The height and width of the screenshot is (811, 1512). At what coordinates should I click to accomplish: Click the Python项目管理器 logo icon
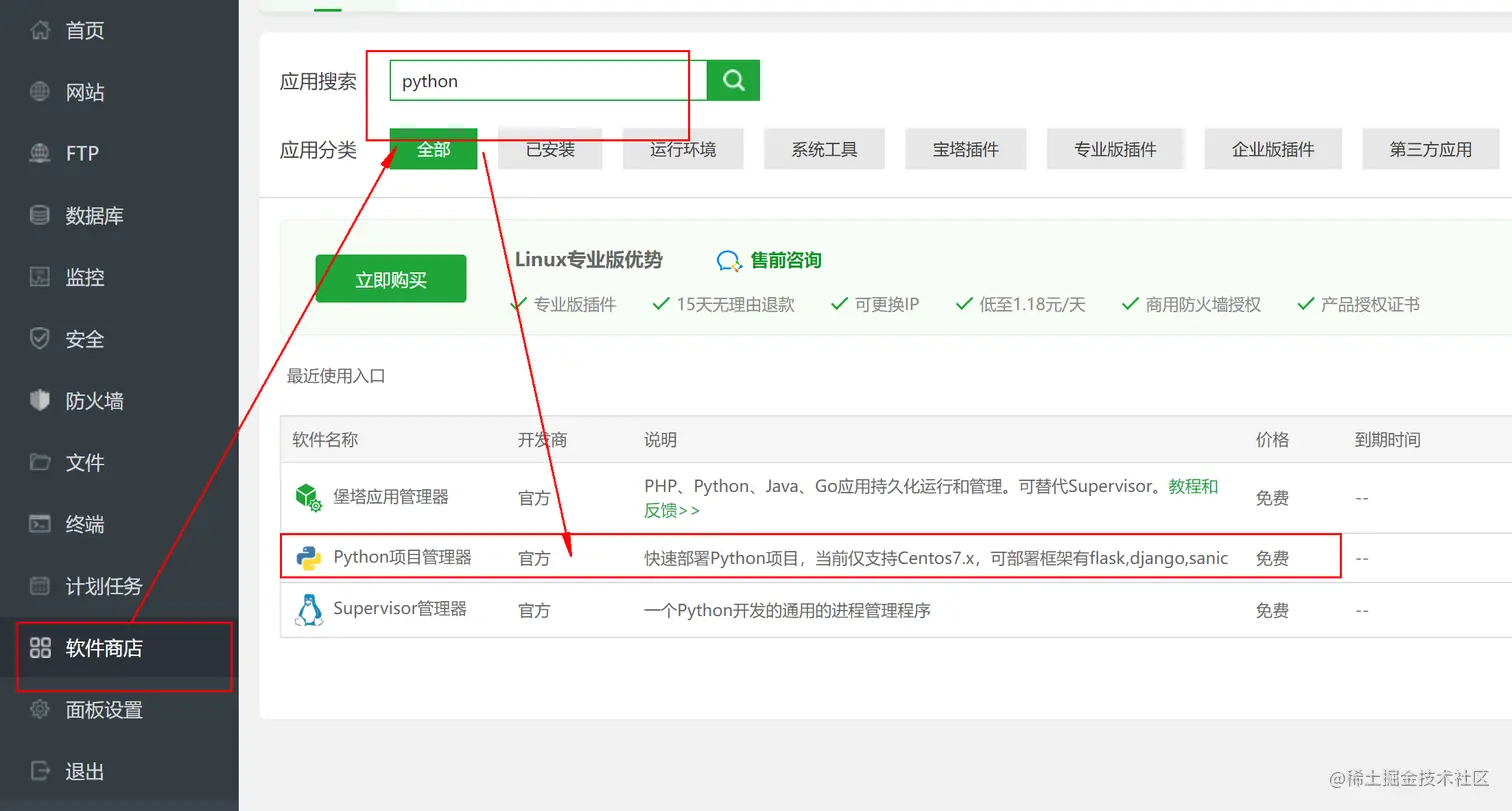point(309,558)
